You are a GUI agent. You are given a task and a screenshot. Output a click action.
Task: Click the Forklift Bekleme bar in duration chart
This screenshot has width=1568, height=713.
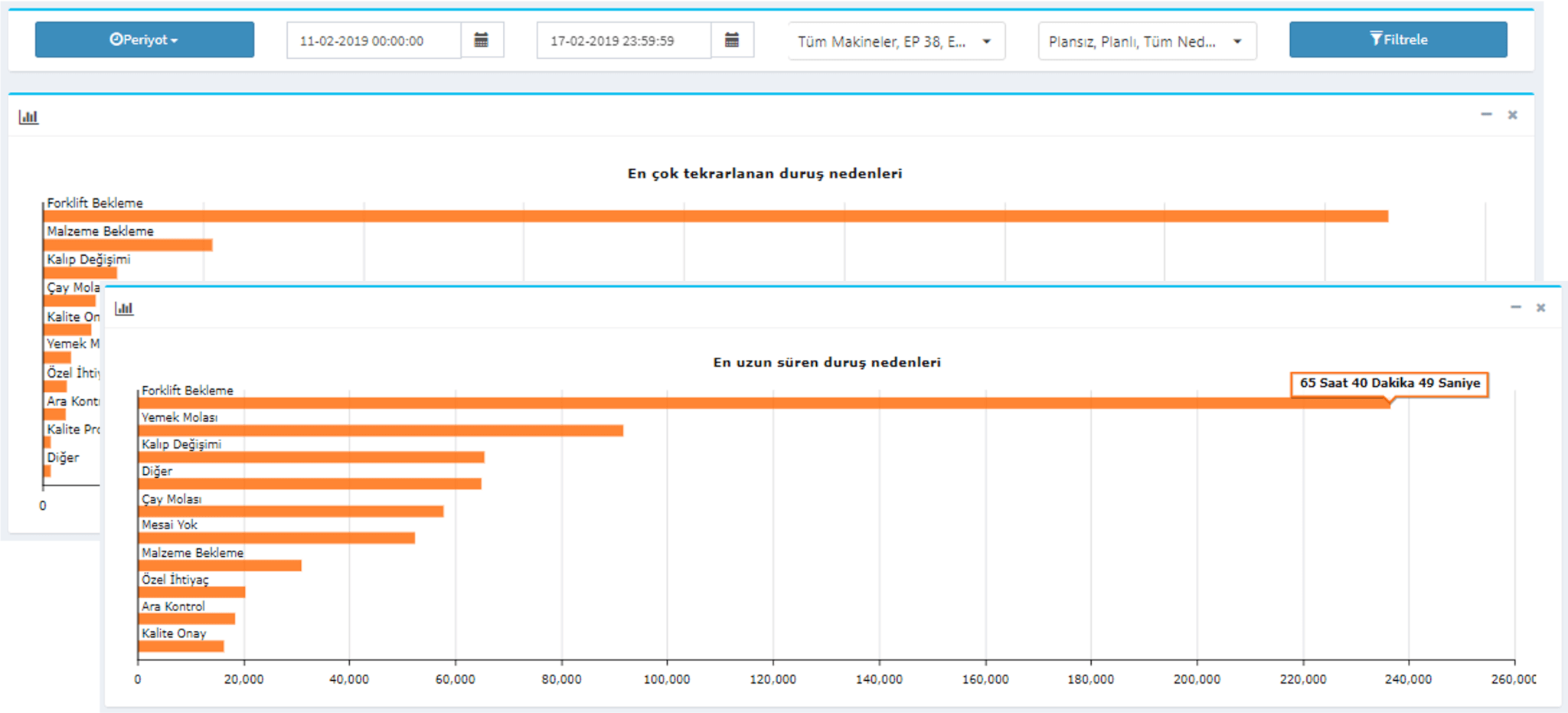tap(764, 403)
